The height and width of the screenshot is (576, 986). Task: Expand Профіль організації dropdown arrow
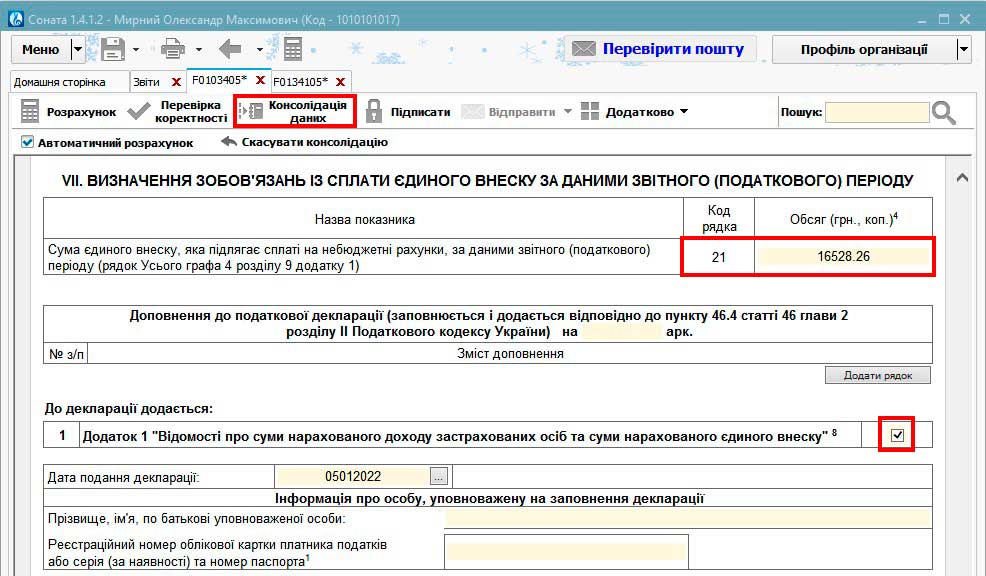point(963,49)
